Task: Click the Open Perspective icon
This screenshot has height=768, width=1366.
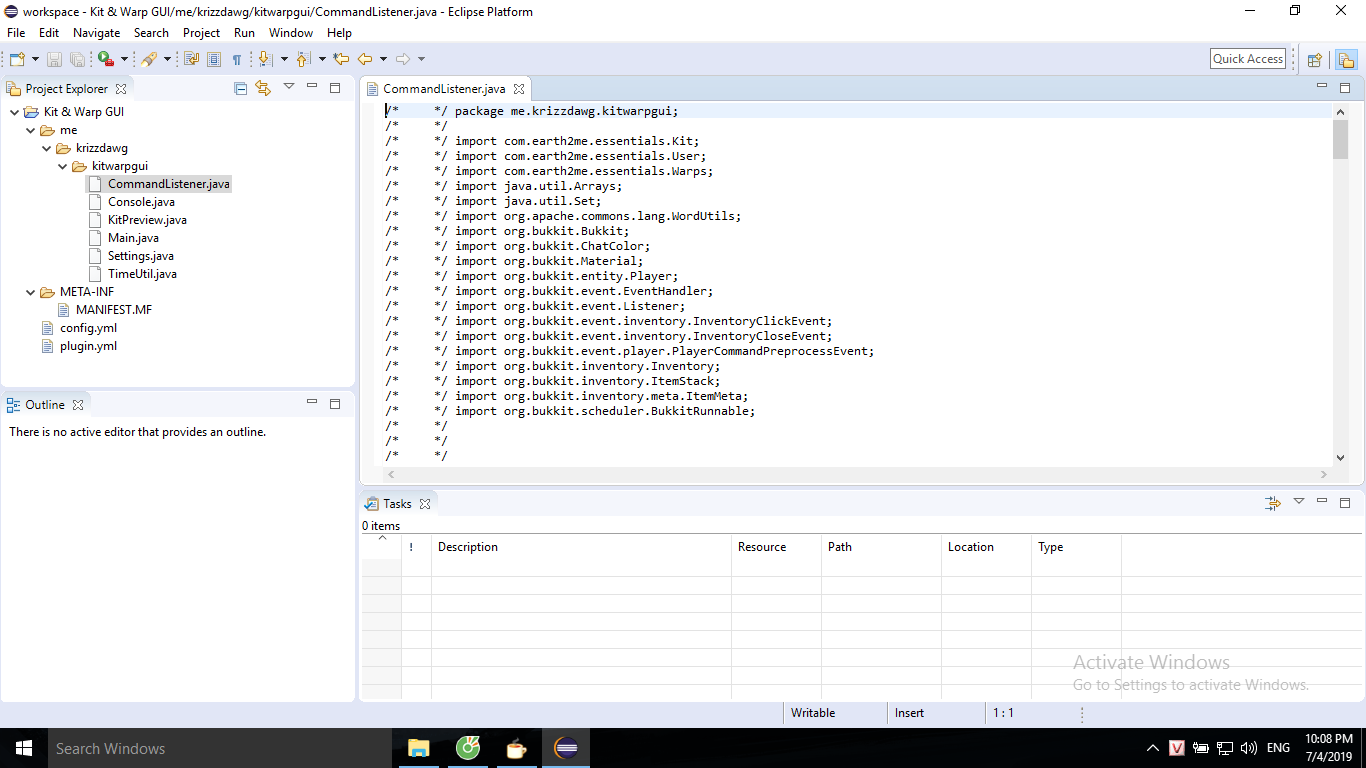Action: [1315, 60]
